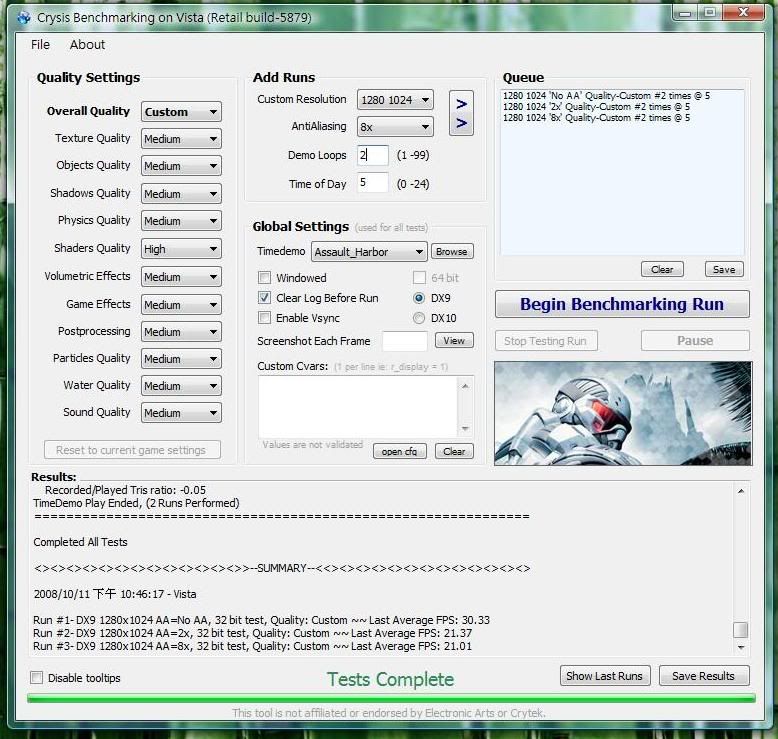The height and width of the screenshot is (739, 778).
Task: Minimize the benchmarking window
Action: click(685, 13)
